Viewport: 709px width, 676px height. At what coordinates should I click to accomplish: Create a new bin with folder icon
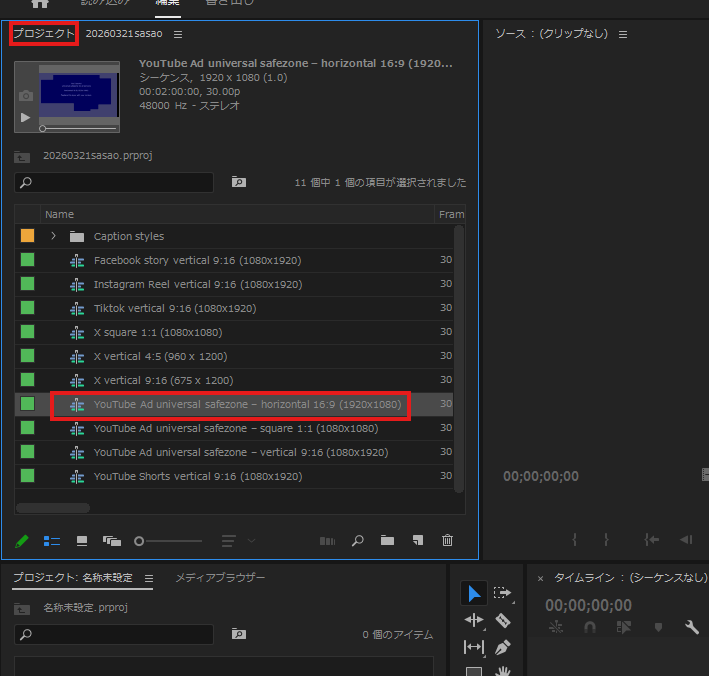[387, 541]
